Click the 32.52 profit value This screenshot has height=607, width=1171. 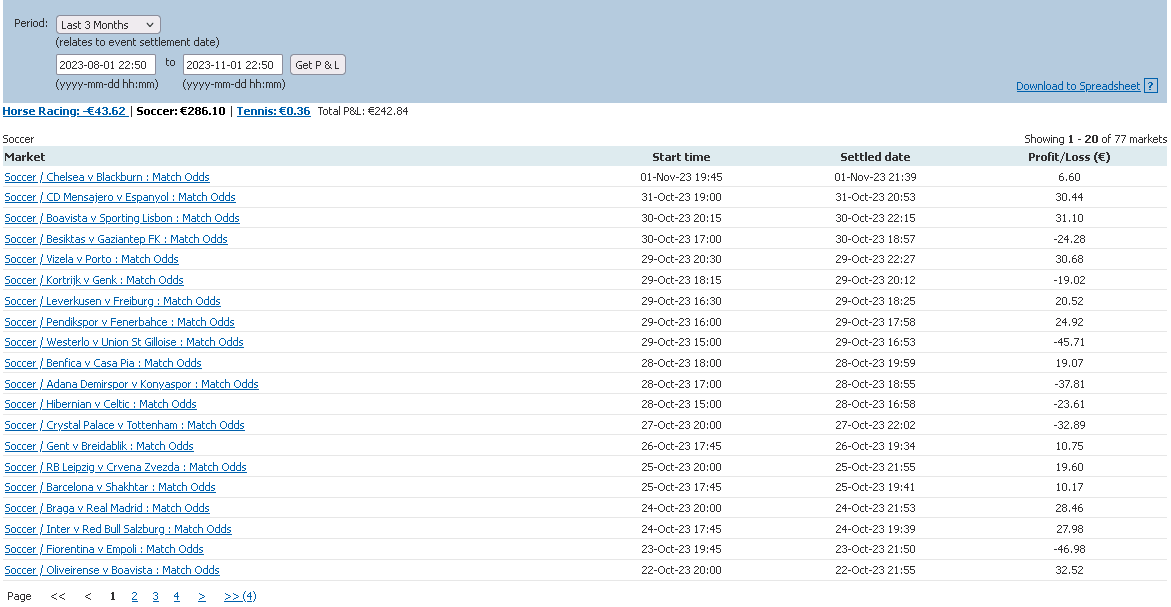tap(1069, 570)
